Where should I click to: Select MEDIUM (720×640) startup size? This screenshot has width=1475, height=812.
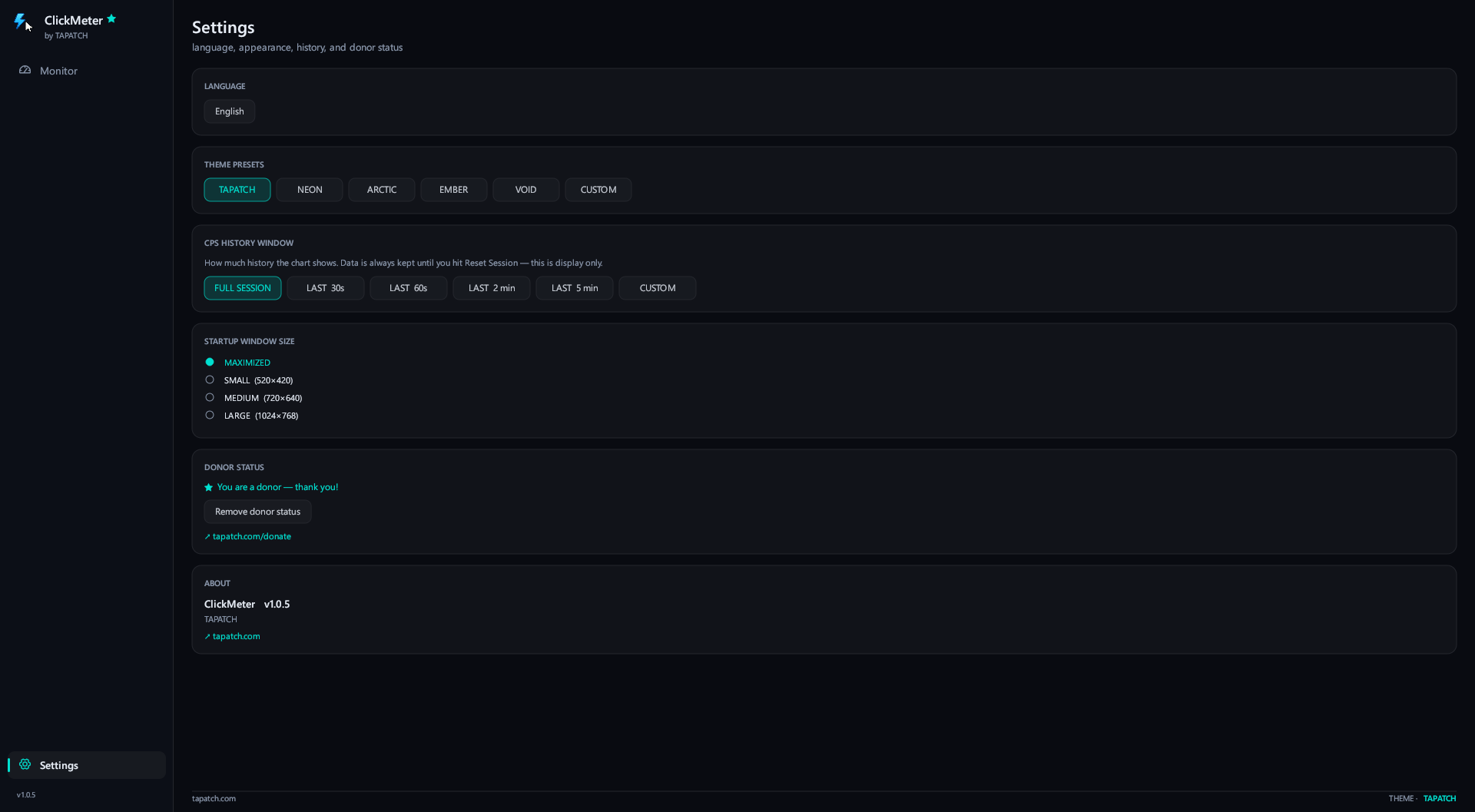point(254,398)
